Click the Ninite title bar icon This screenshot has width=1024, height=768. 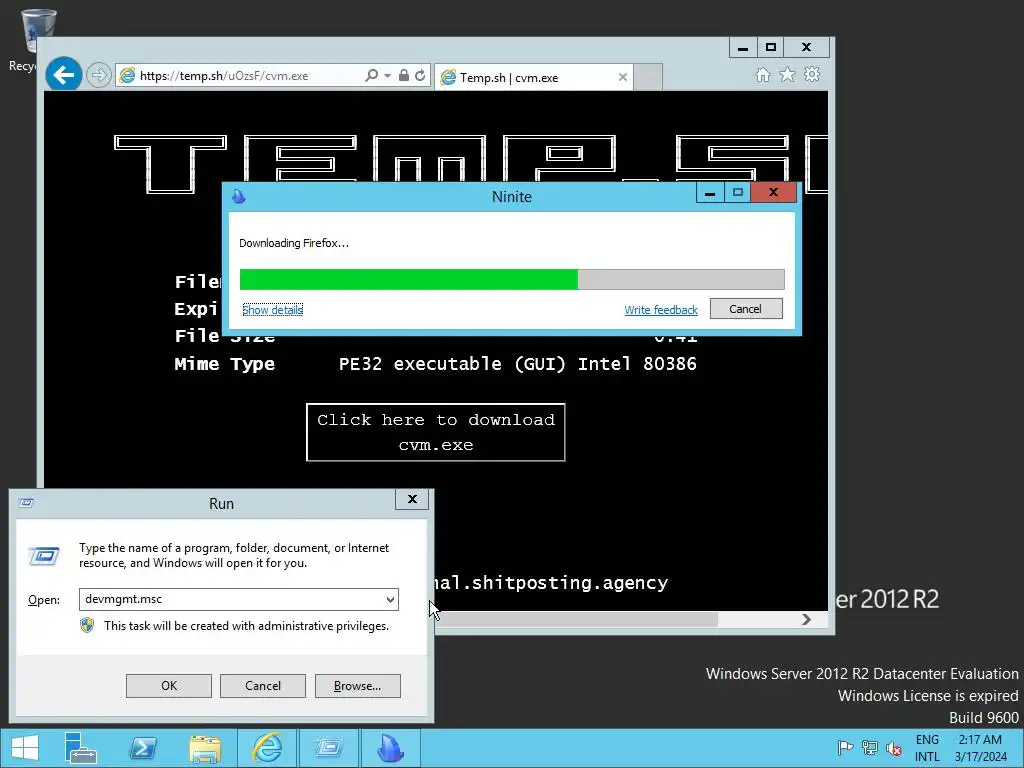(238, 196)
